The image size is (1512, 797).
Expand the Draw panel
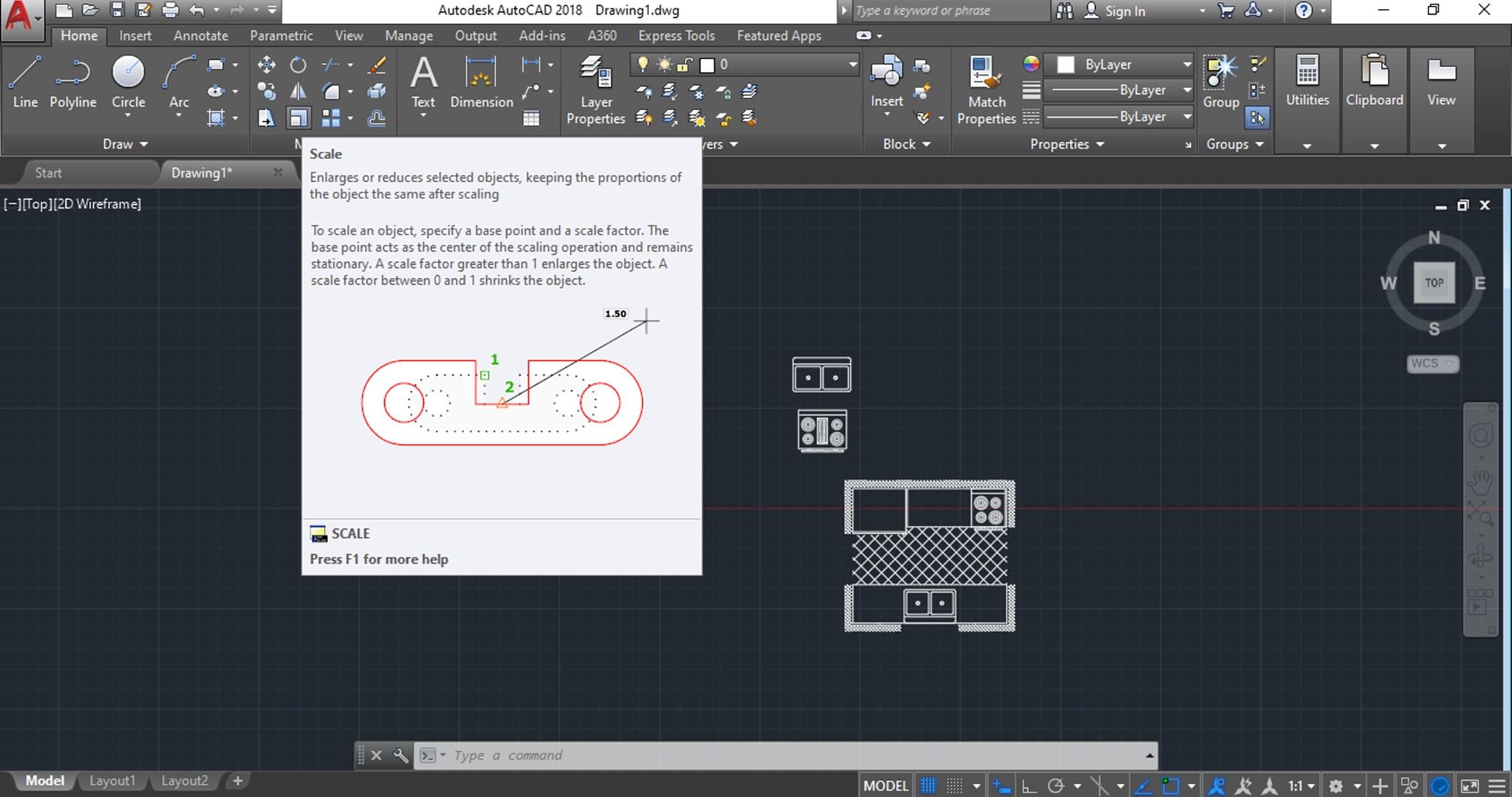pyautogui.click(x=124, y=144)
